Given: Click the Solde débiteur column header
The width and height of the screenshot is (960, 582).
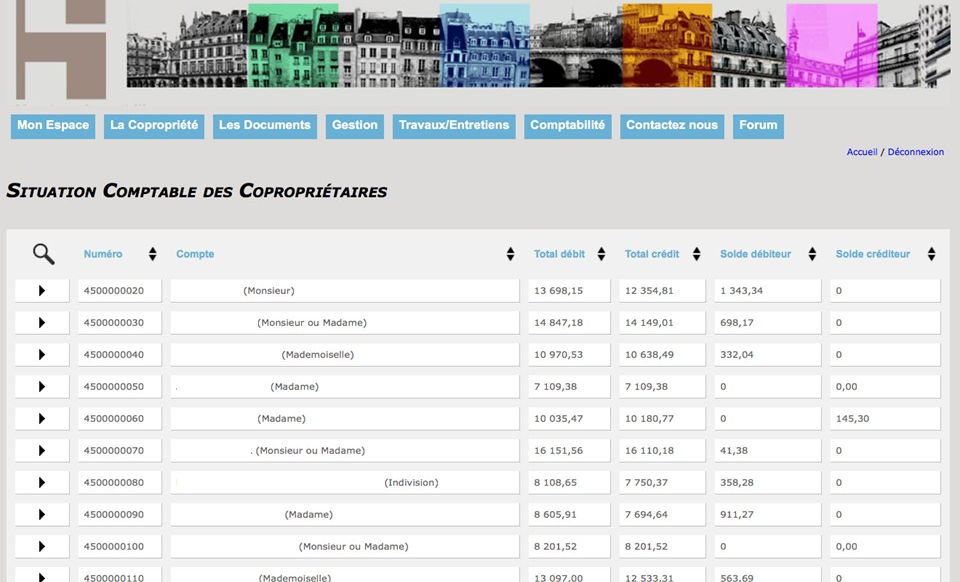Looking at the screenshot, I should click(x=755, y=254).
